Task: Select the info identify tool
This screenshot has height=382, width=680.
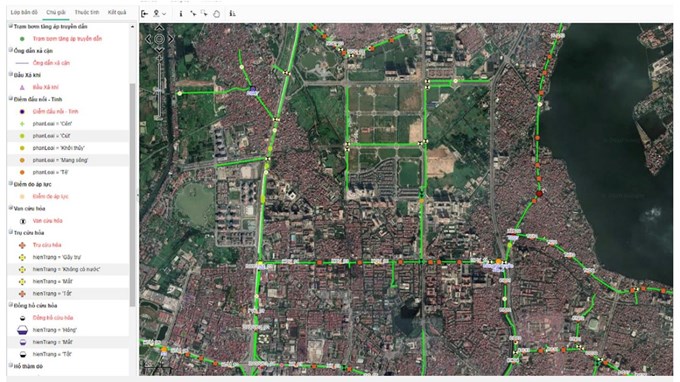Action: [x=181, y=14]
